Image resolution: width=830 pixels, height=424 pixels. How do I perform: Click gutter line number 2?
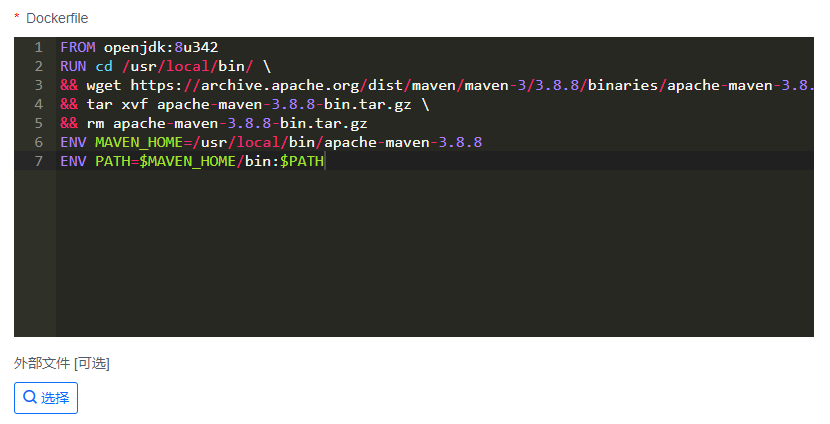[39, 66]
